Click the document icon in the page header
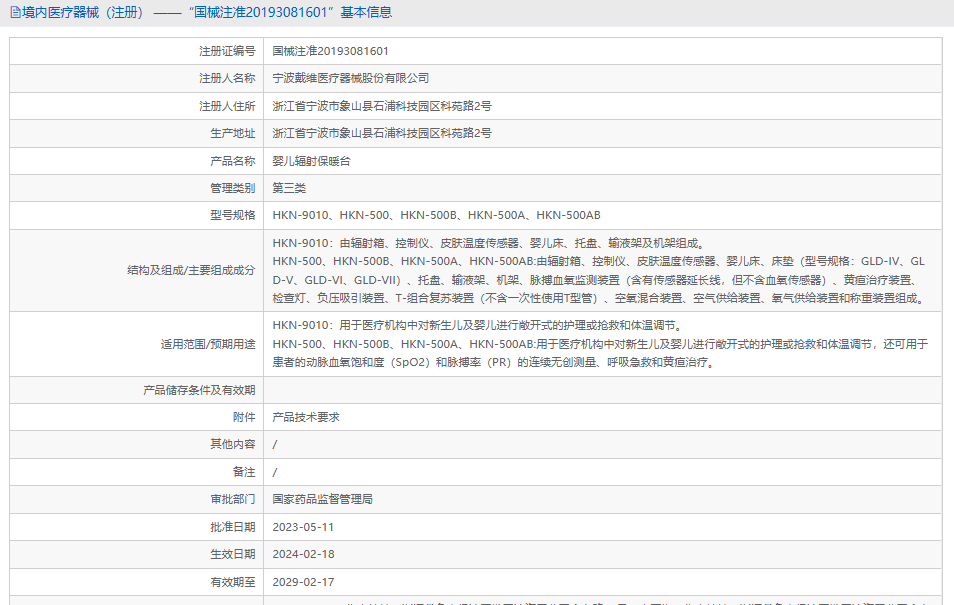 pos(16,12)
